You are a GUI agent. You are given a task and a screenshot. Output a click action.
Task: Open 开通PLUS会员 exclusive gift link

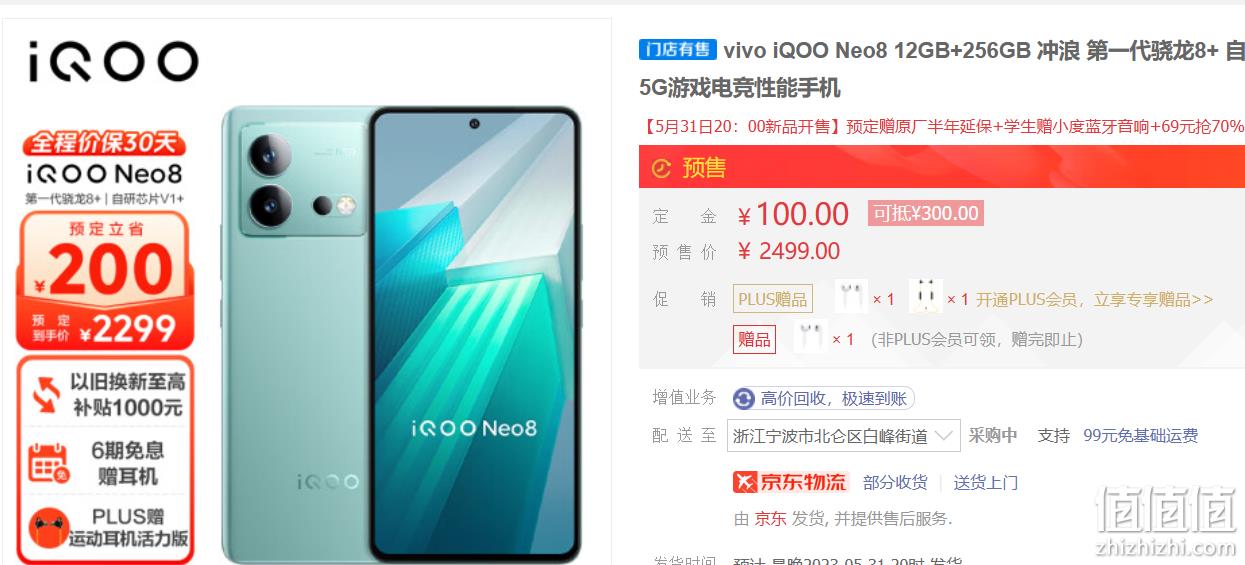click(1094, 299)
